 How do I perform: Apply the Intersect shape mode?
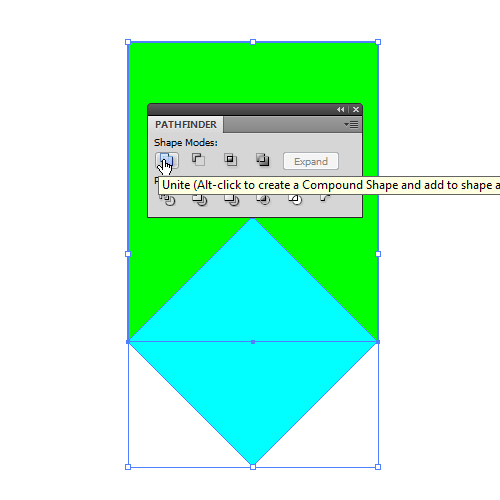point(230,160)
